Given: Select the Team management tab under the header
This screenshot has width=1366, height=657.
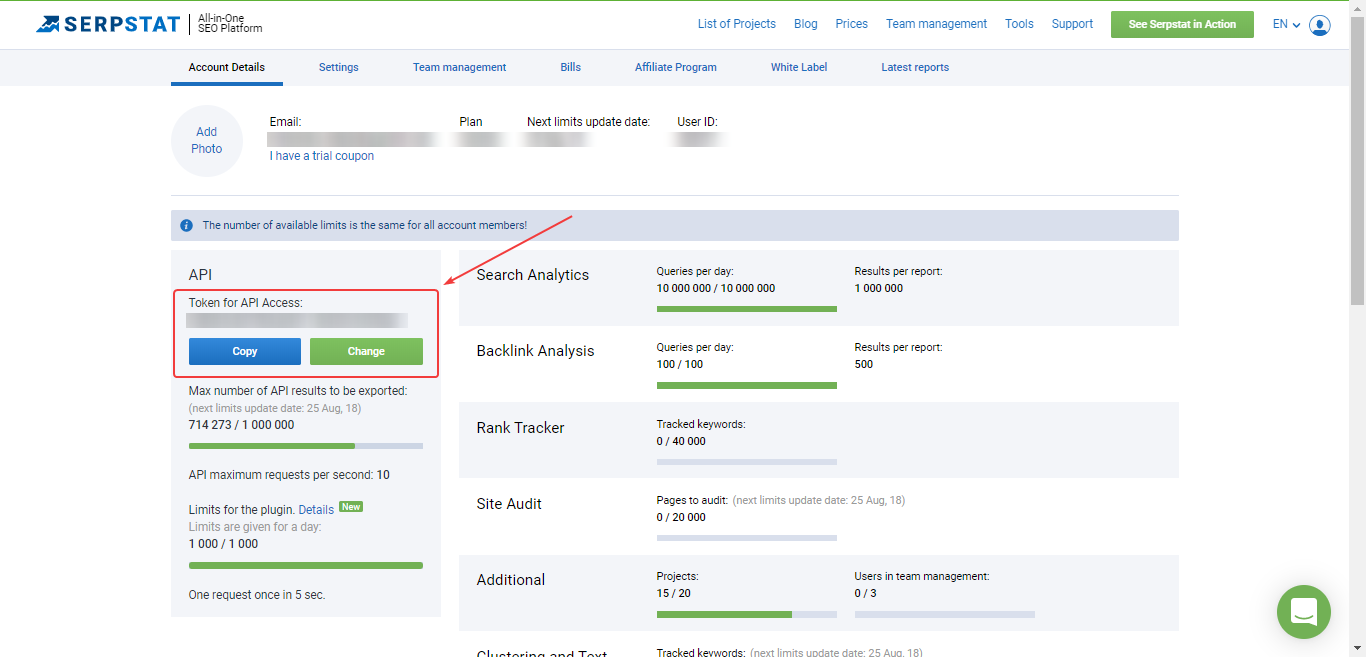Looking at the screenshot, I should point(460,67).
